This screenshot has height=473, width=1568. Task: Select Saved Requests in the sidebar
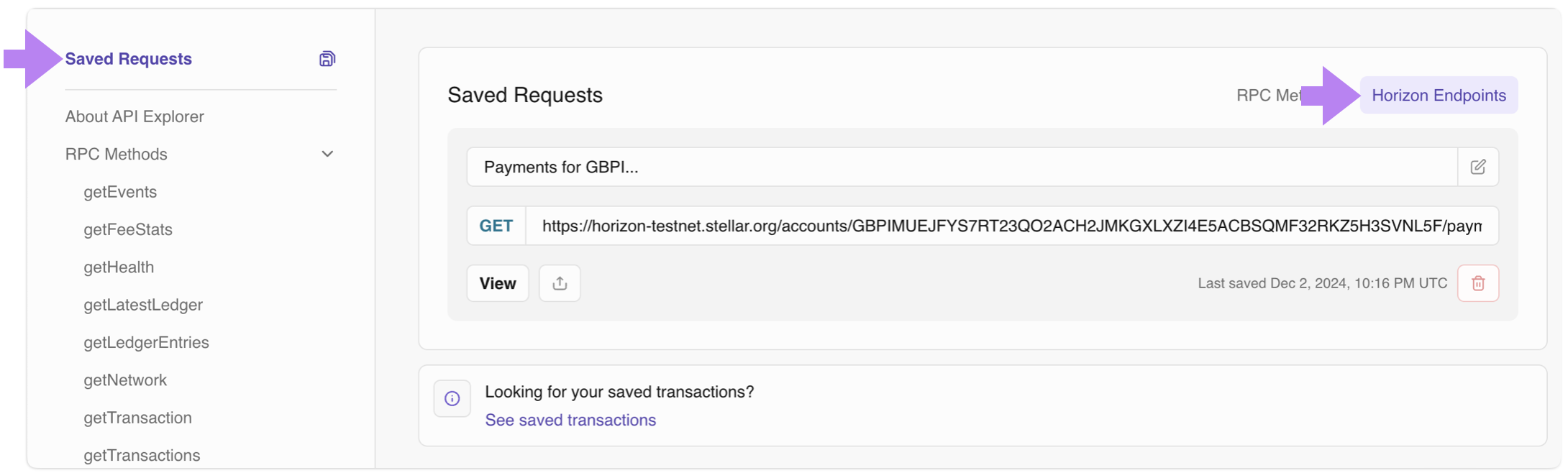coord(129,59)
